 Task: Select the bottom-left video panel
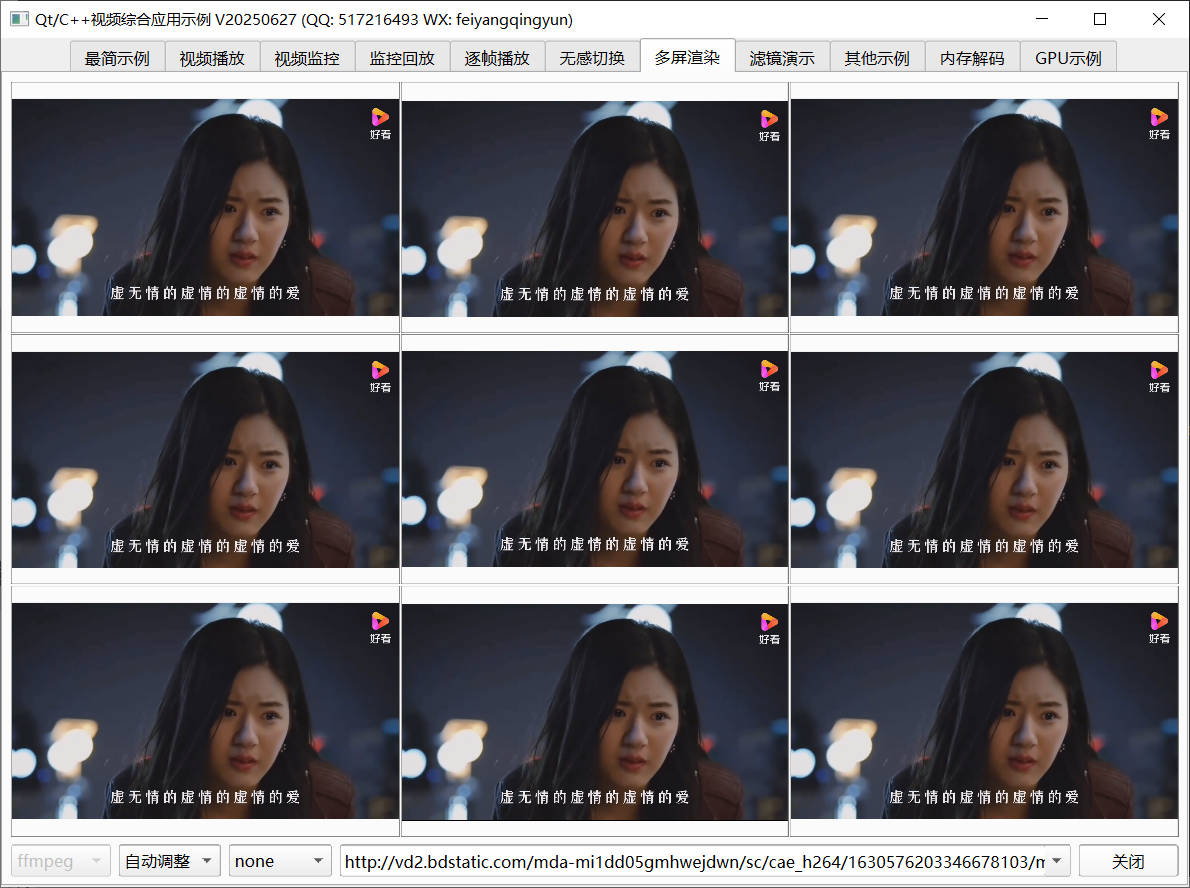coord(205,711)
